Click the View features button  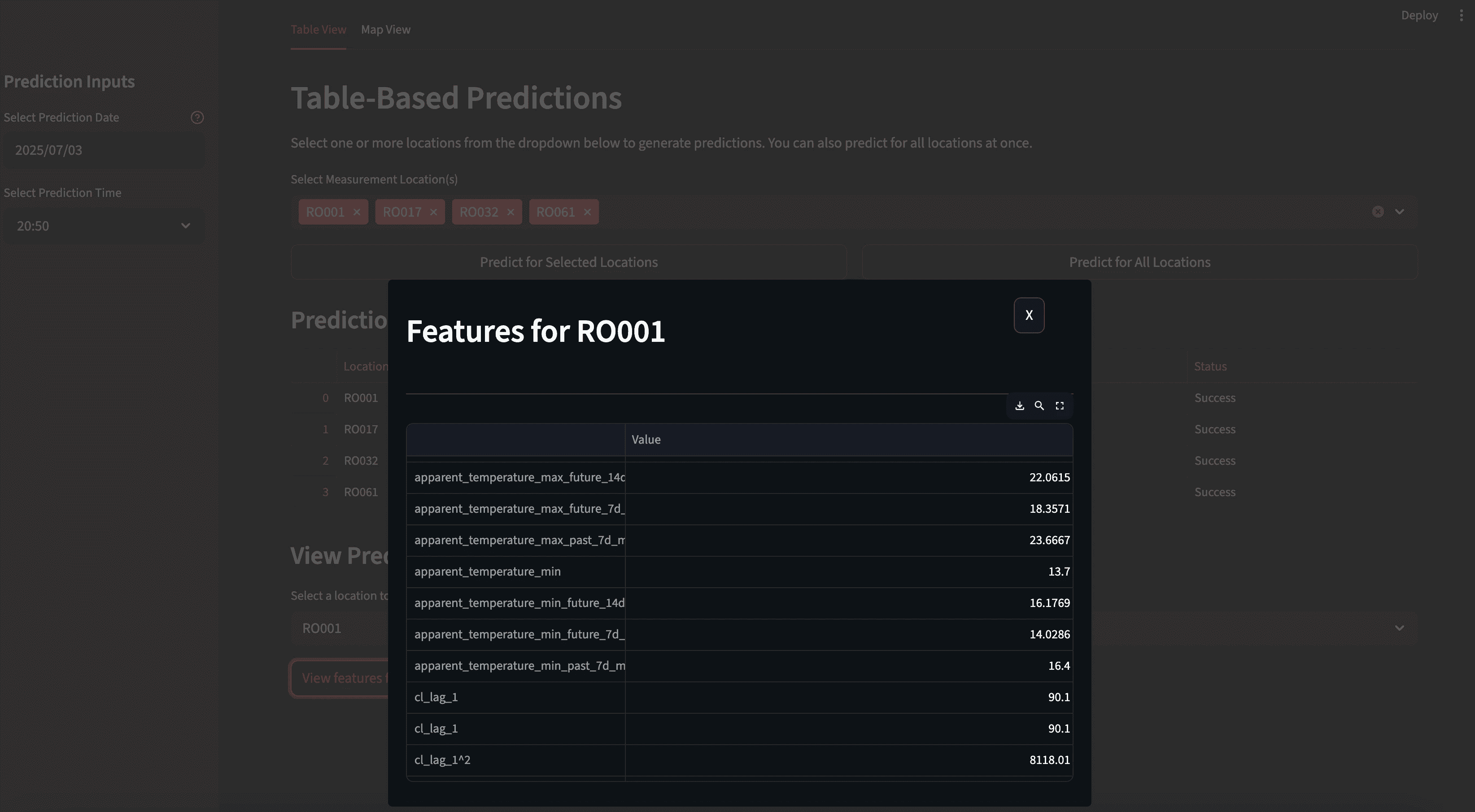344,678
